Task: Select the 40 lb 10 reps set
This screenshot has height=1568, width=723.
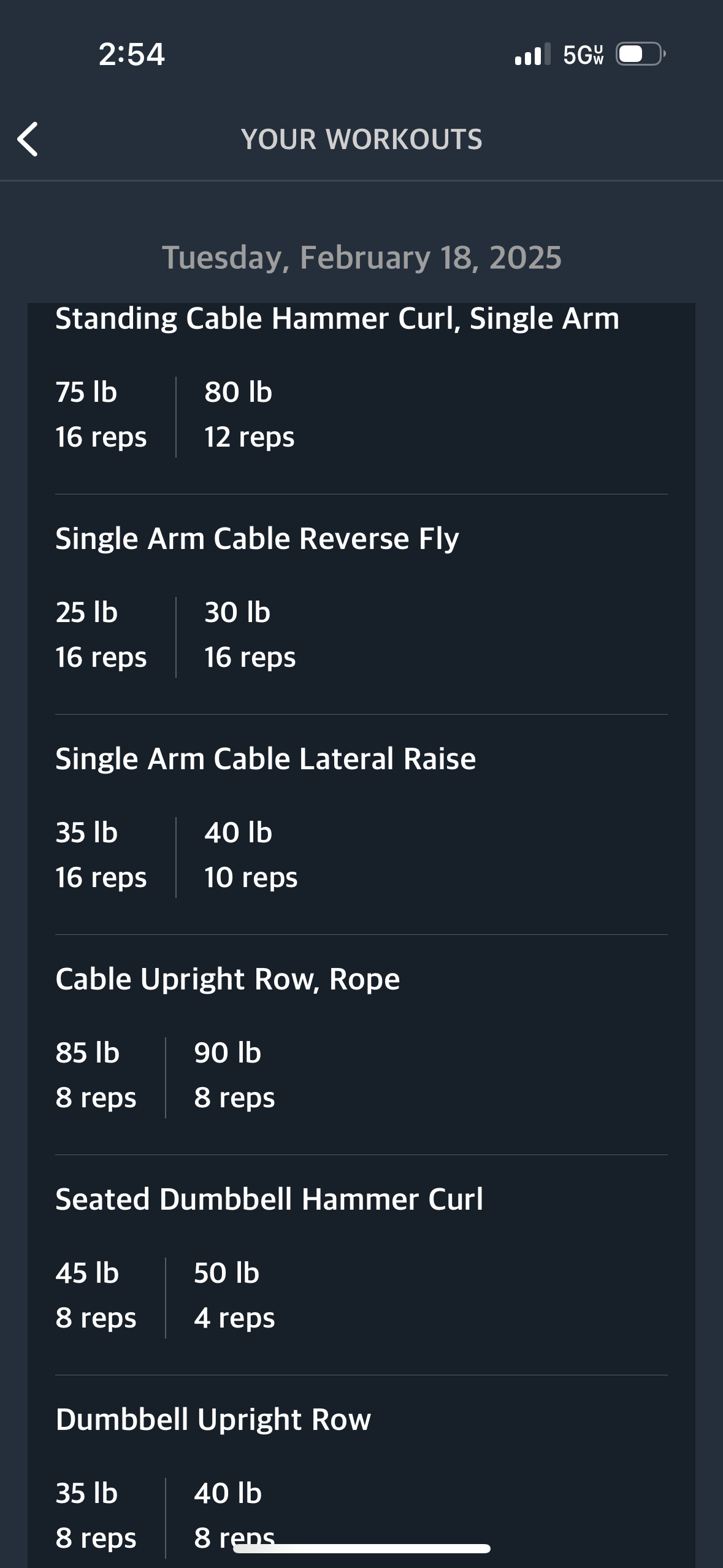Action: coord(251,855)
